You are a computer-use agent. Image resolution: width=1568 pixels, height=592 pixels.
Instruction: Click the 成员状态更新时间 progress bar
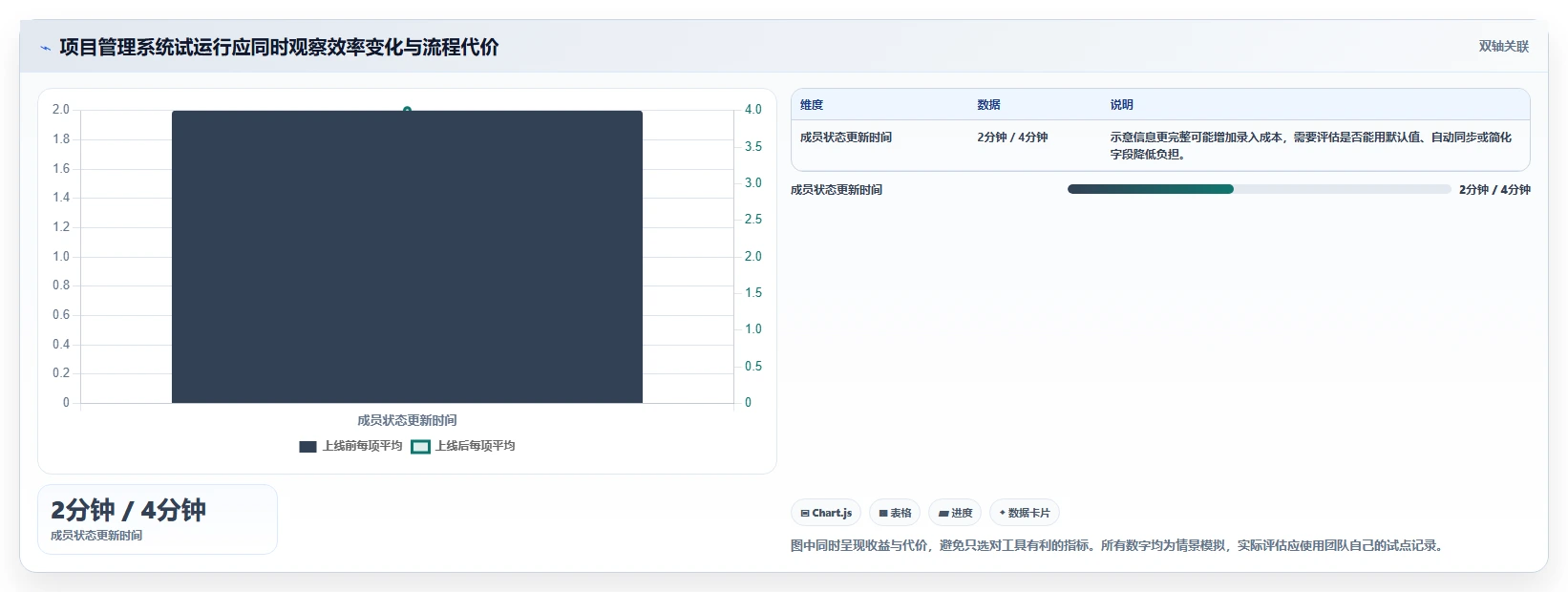(x=1259, y=189)
